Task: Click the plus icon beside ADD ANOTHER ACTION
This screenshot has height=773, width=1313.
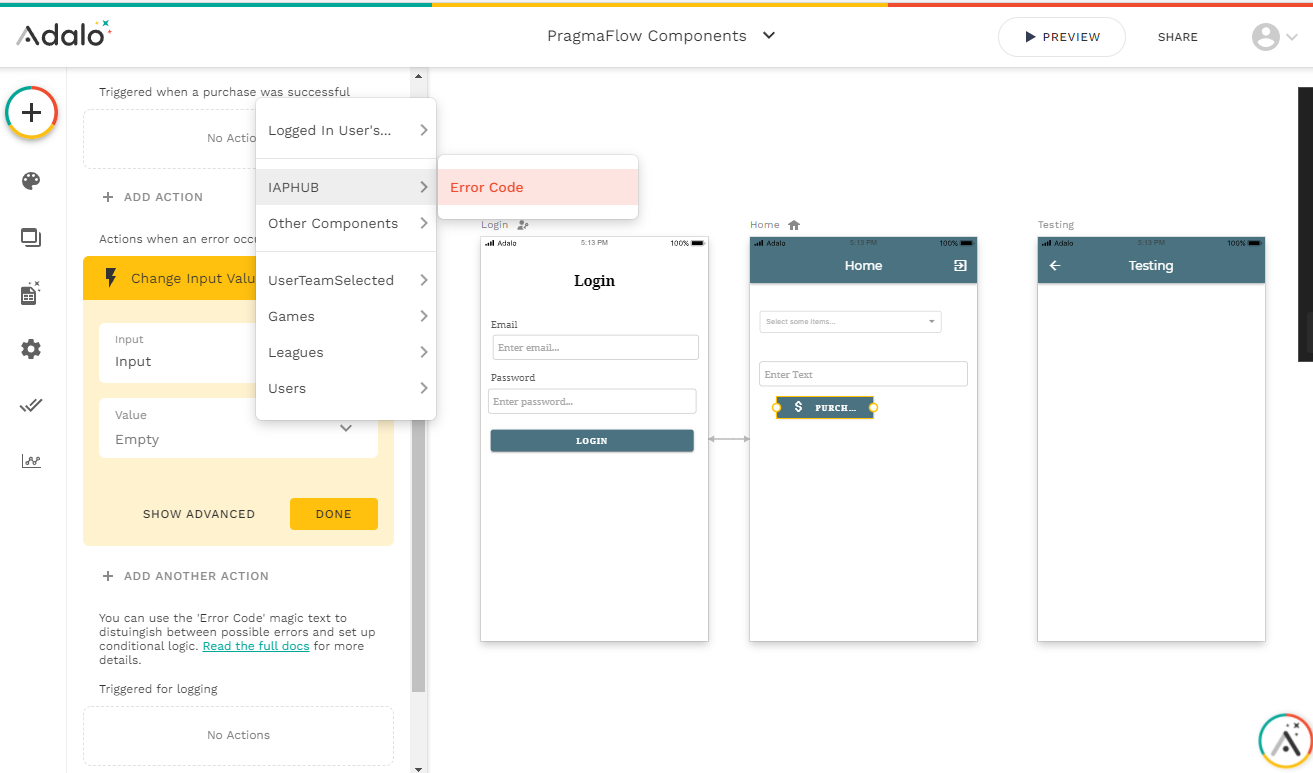Action: click(108, 576)
